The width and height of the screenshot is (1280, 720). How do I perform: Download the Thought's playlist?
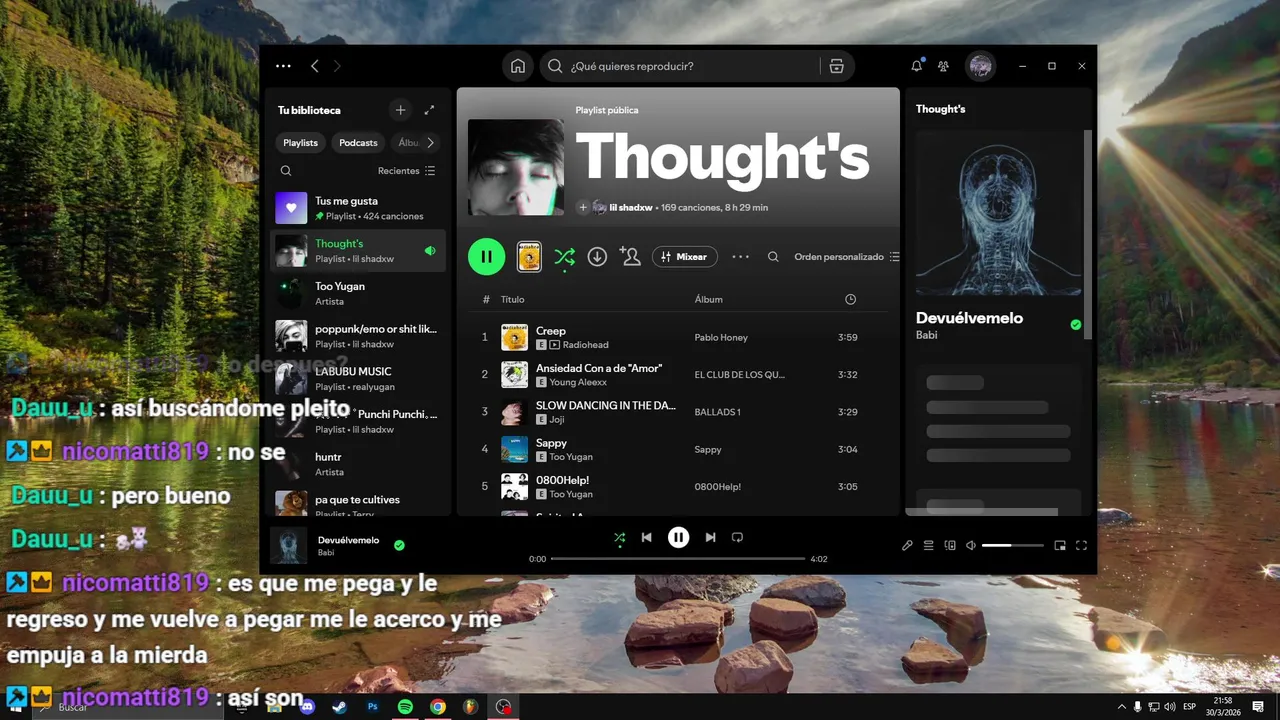[x=597, y=257]
